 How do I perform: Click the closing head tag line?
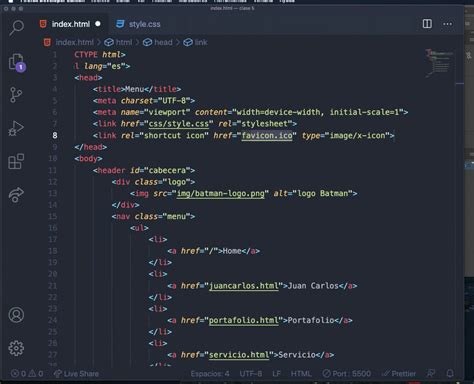91,147
